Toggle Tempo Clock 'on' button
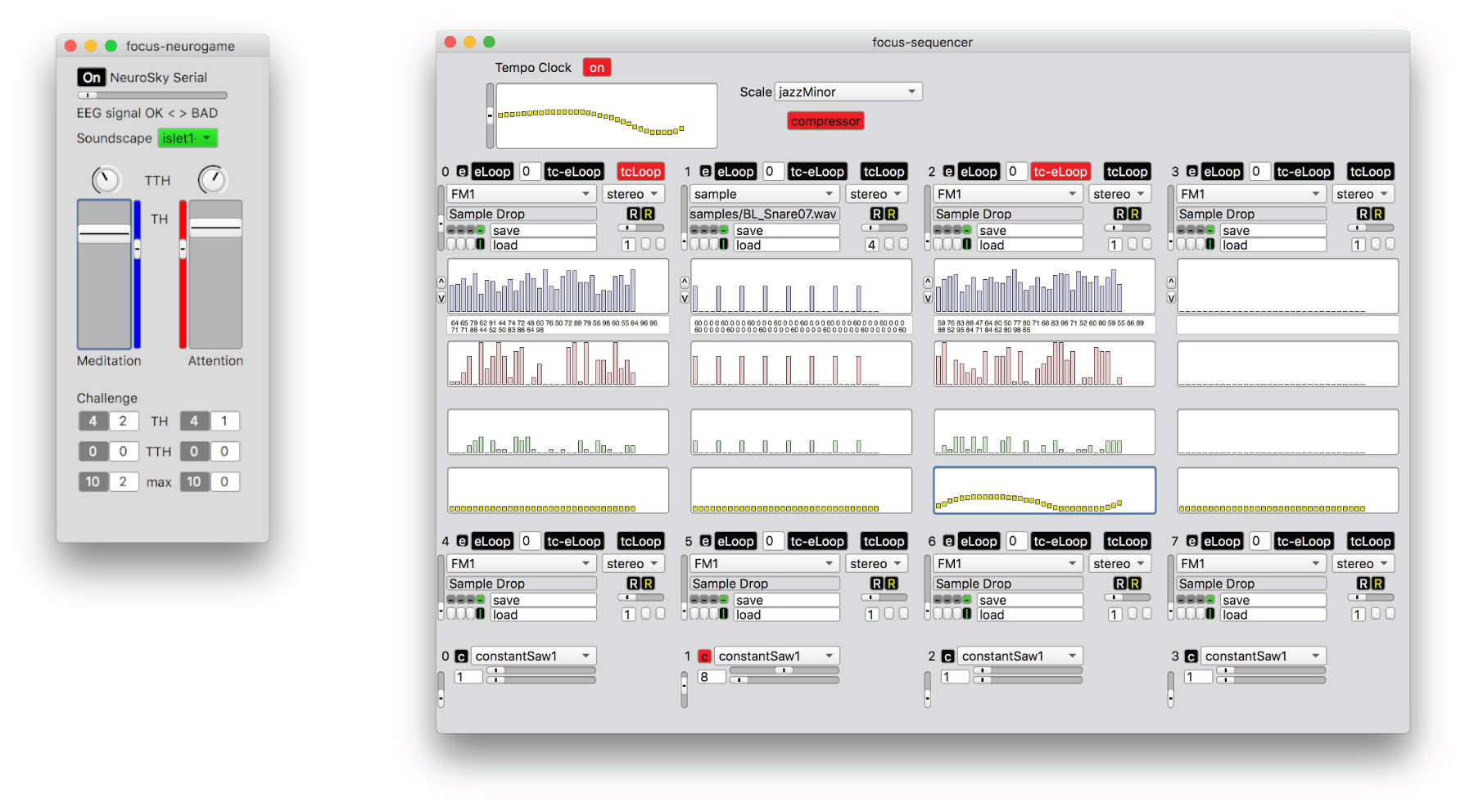 597,68
